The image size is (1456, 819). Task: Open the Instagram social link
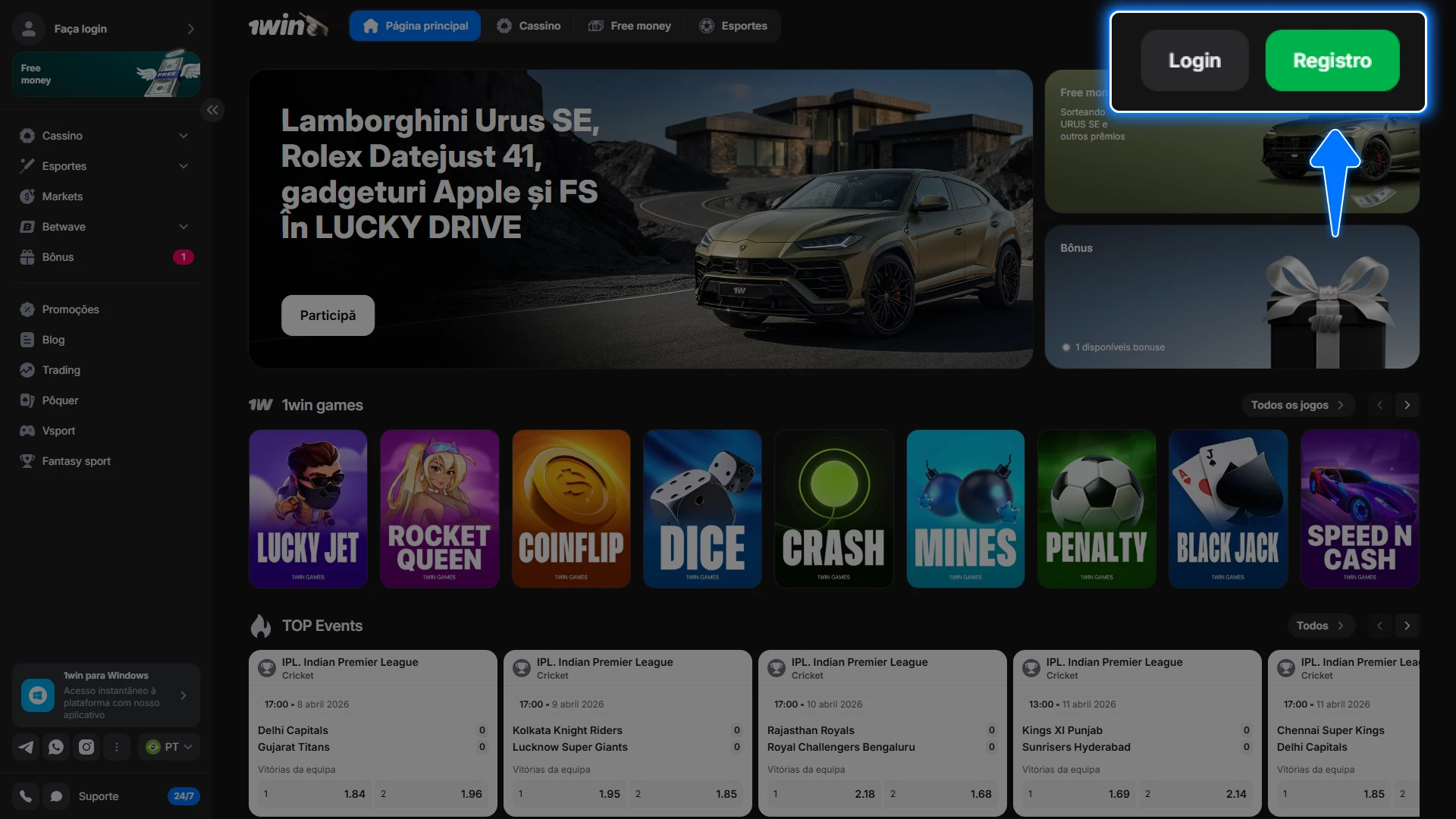(x=86, y=747)
